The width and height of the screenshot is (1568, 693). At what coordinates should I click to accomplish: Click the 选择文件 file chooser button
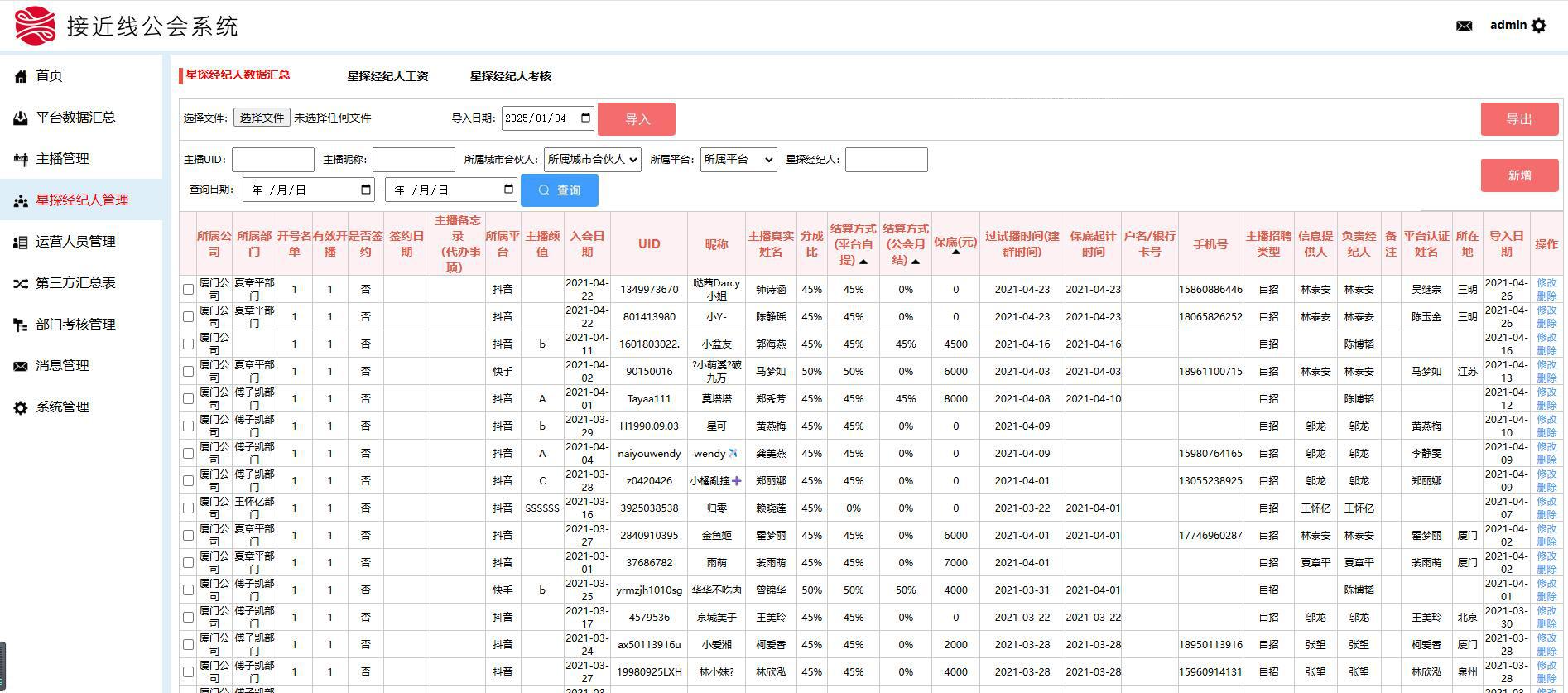click(262, 118)
